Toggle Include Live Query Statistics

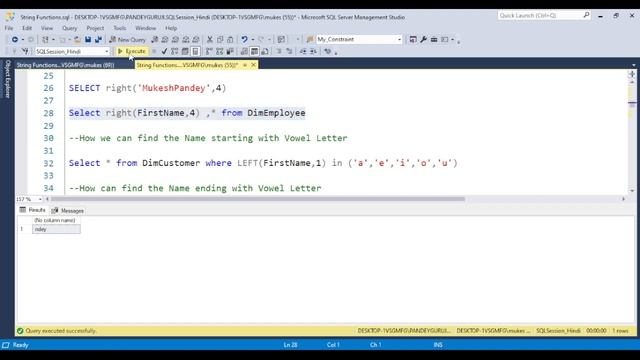click(220, 51)
